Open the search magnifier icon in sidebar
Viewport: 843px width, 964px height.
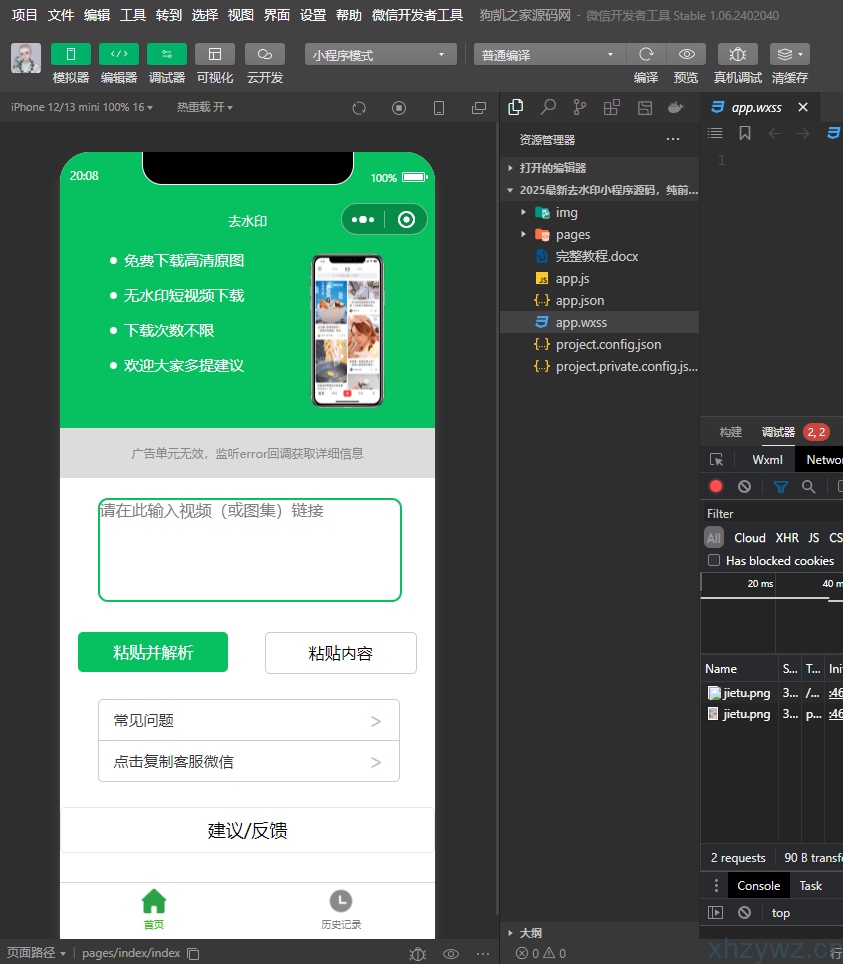(548, 107)
